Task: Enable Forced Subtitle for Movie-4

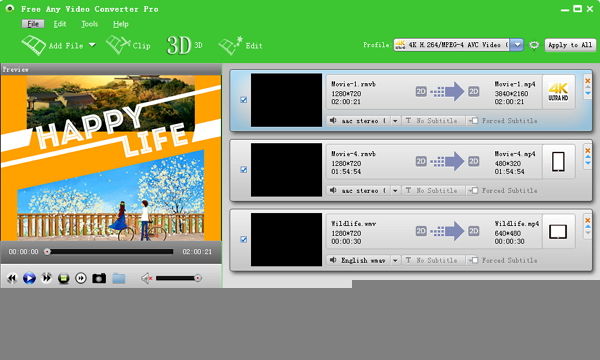Action: pyautogui.click(x=474, y=190)
